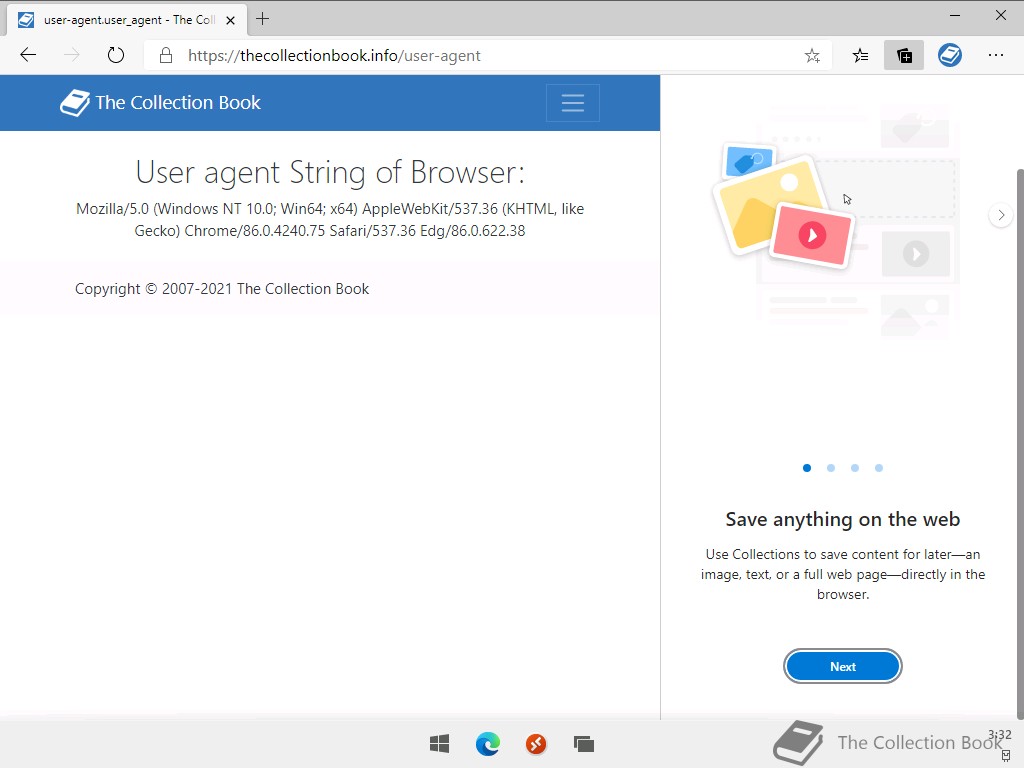1024x768 pixels.
Task: Refresh the current page
Action: coord(116,55)
